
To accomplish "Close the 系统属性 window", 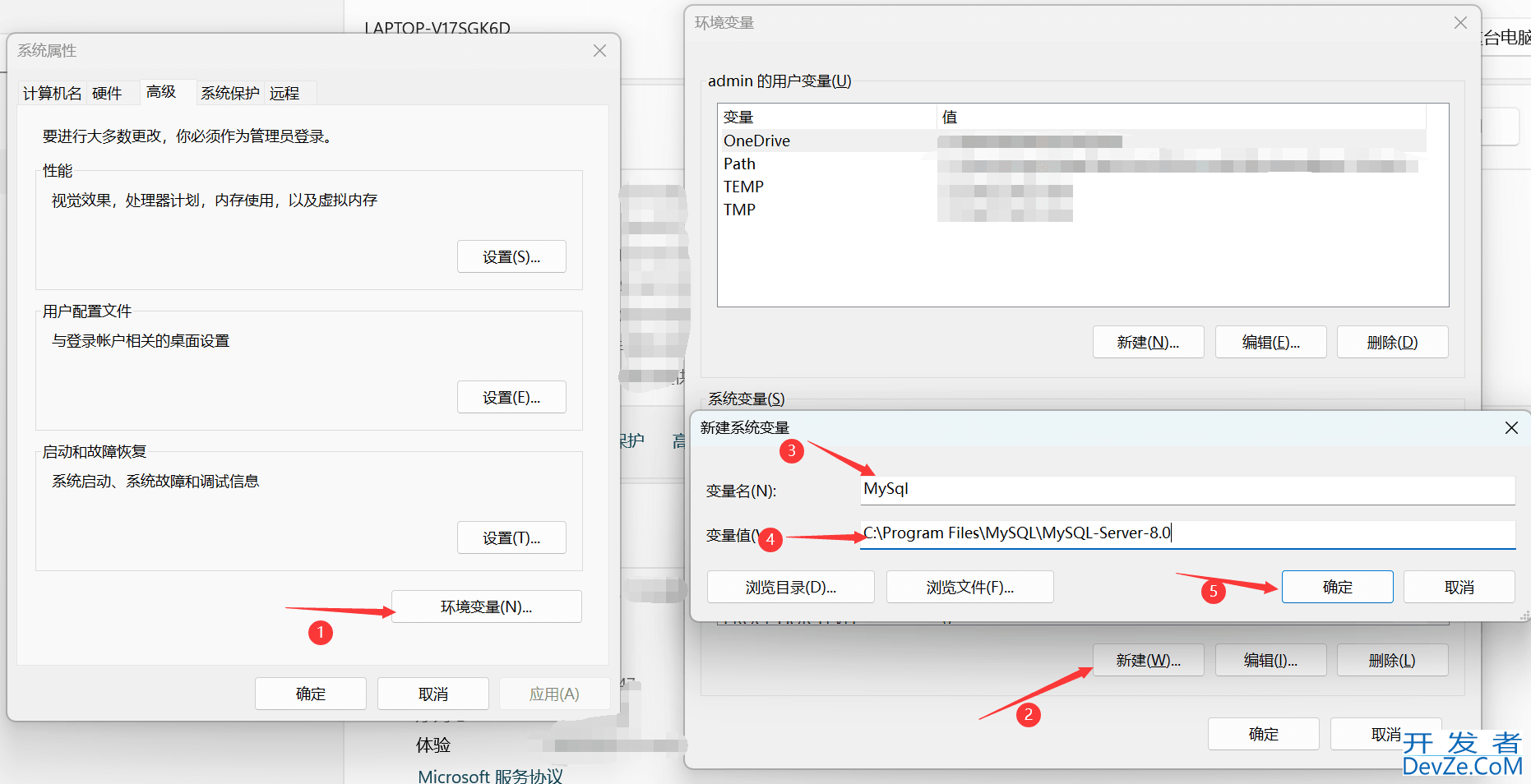I will [x=600, y=51].
